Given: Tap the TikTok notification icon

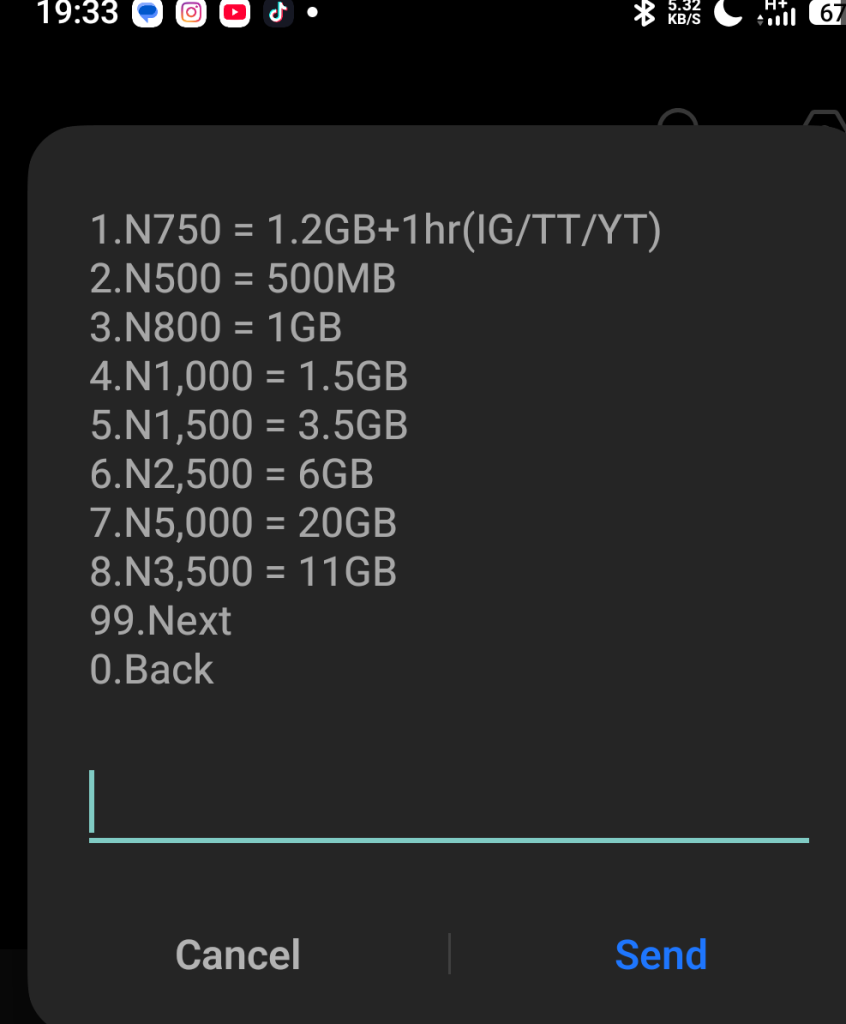Looking at the screenshot, I should coord(278,13).
